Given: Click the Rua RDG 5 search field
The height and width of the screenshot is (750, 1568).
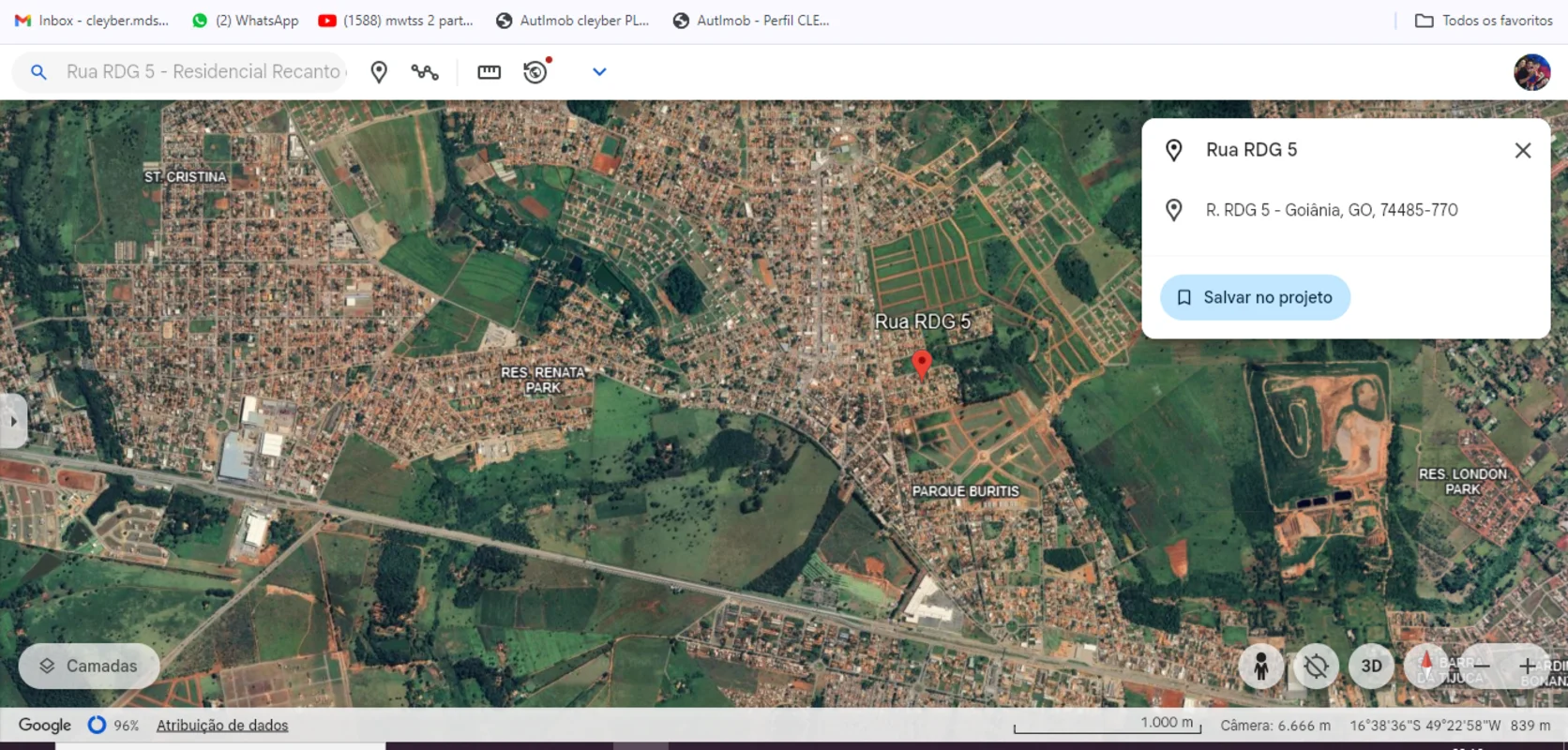Looking at the screenshot, I should tap(204, 72).
